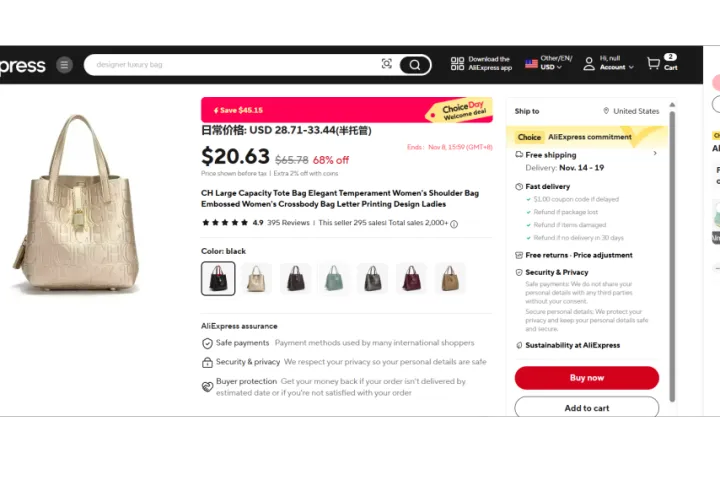Click the gold tote bag product image
The height and width of the screenshot is (480, 720).
click(x=77, y=203)
